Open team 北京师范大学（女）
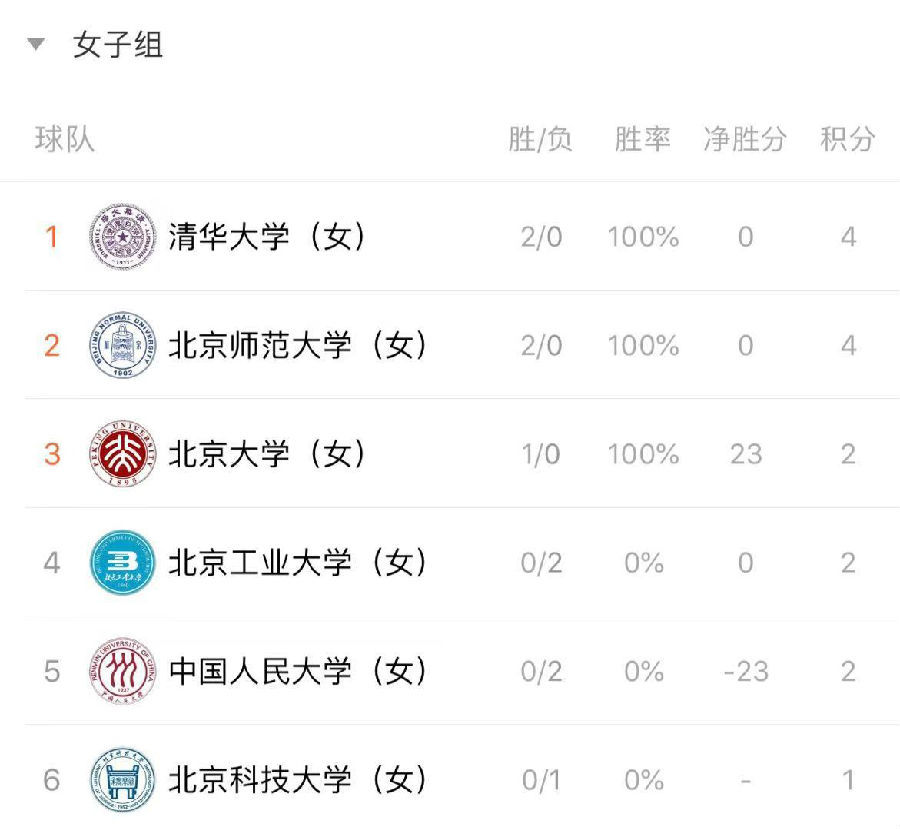This screenshot has height=829, width=900. pyautogui.click(x=297, y=345)
